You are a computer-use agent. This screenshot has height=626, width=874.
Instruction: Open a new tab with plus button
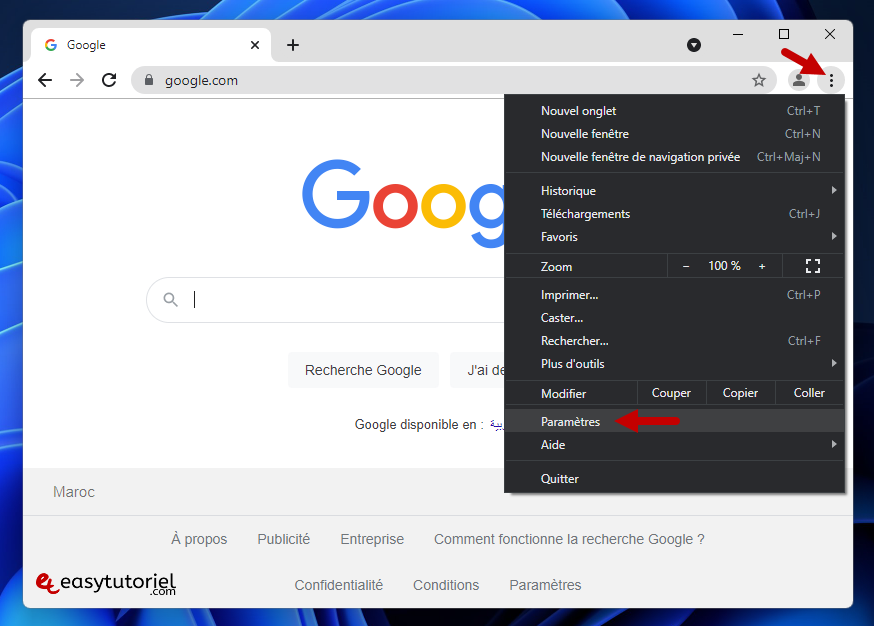pyautogui.click(x=293, y=45)
